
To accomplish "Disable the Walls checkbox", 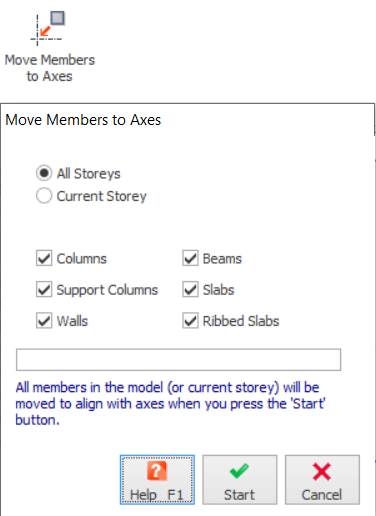I will pos(44,321).
